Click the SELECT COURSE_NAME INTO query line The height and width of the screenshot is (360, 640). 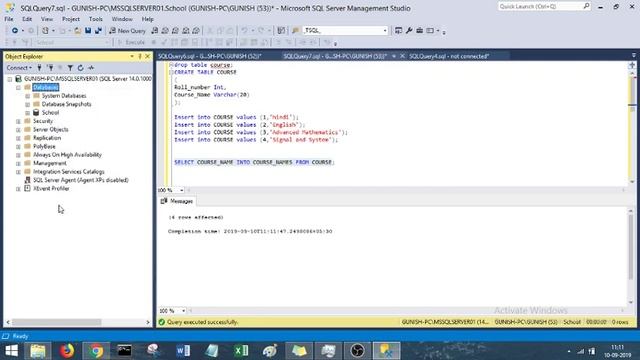tap(254, 162)
